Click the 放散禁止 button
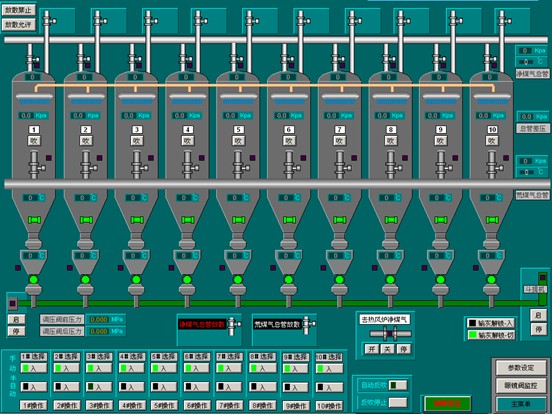Image resolution: width=552 pixels, height=414 pixels. 18,10
